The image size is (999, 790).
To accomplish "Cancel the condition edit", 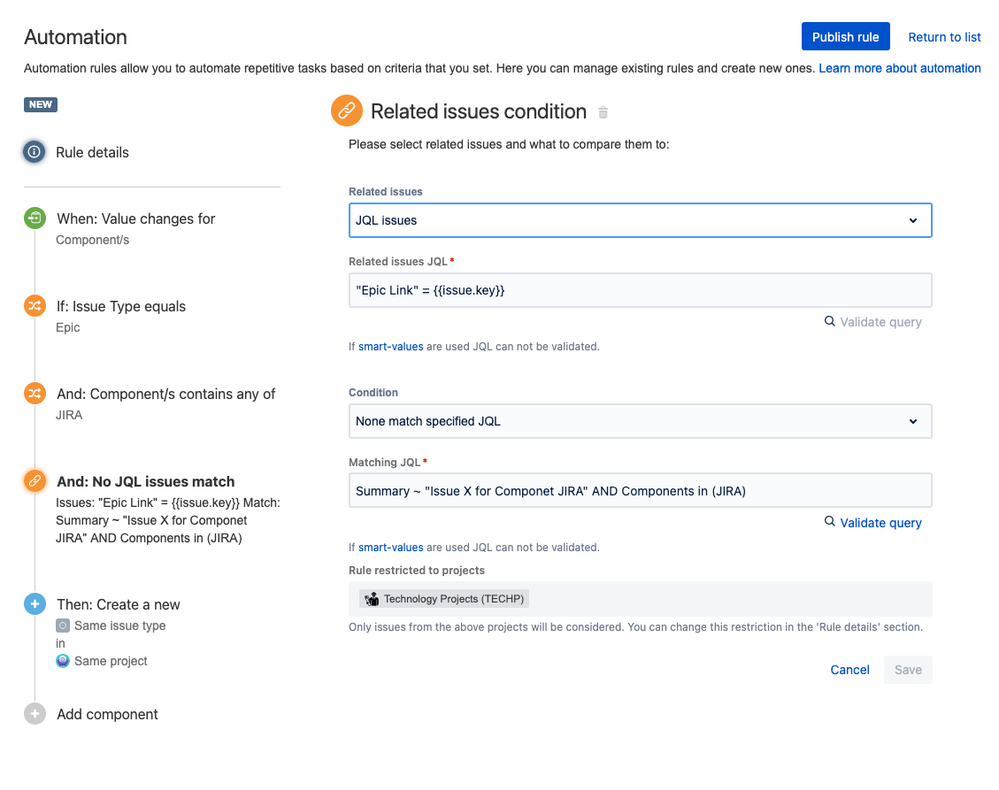I will pyautogui.click(x=850, y=670).
